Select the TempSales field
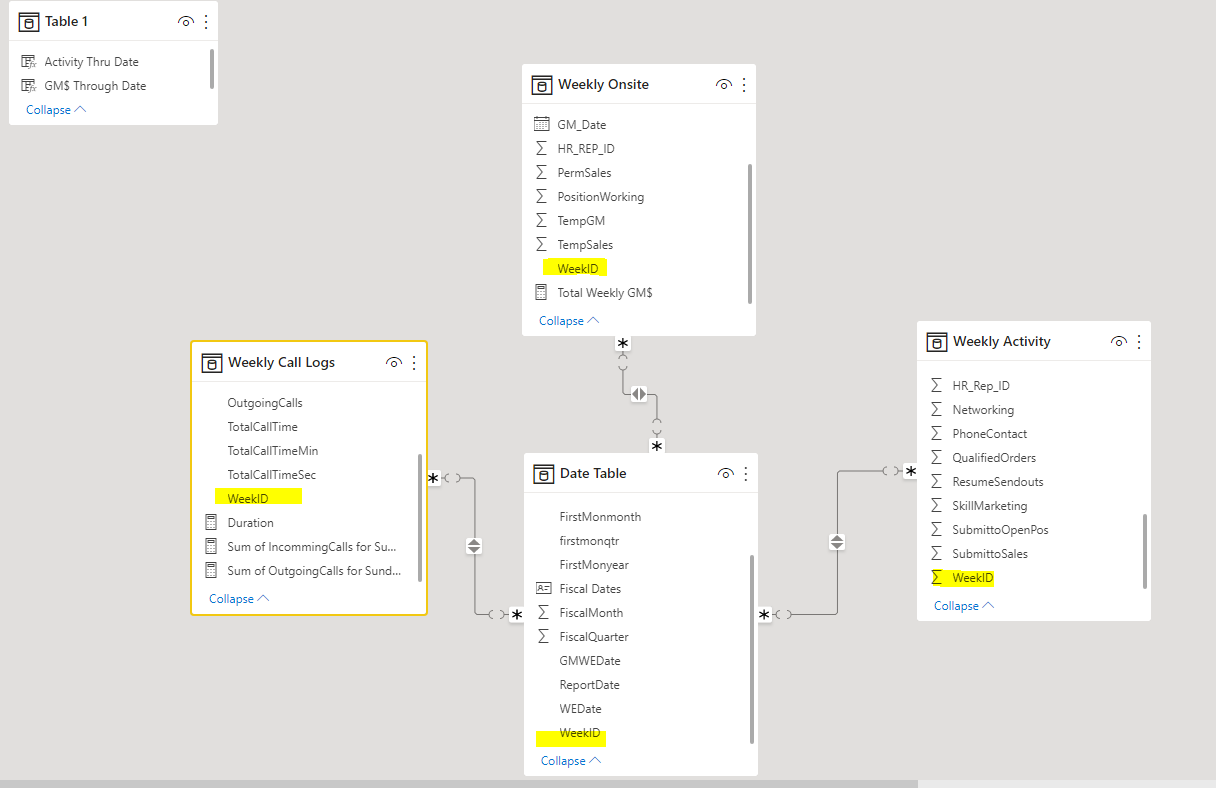Screen dimensions: 1216x788 coord(585,245)
